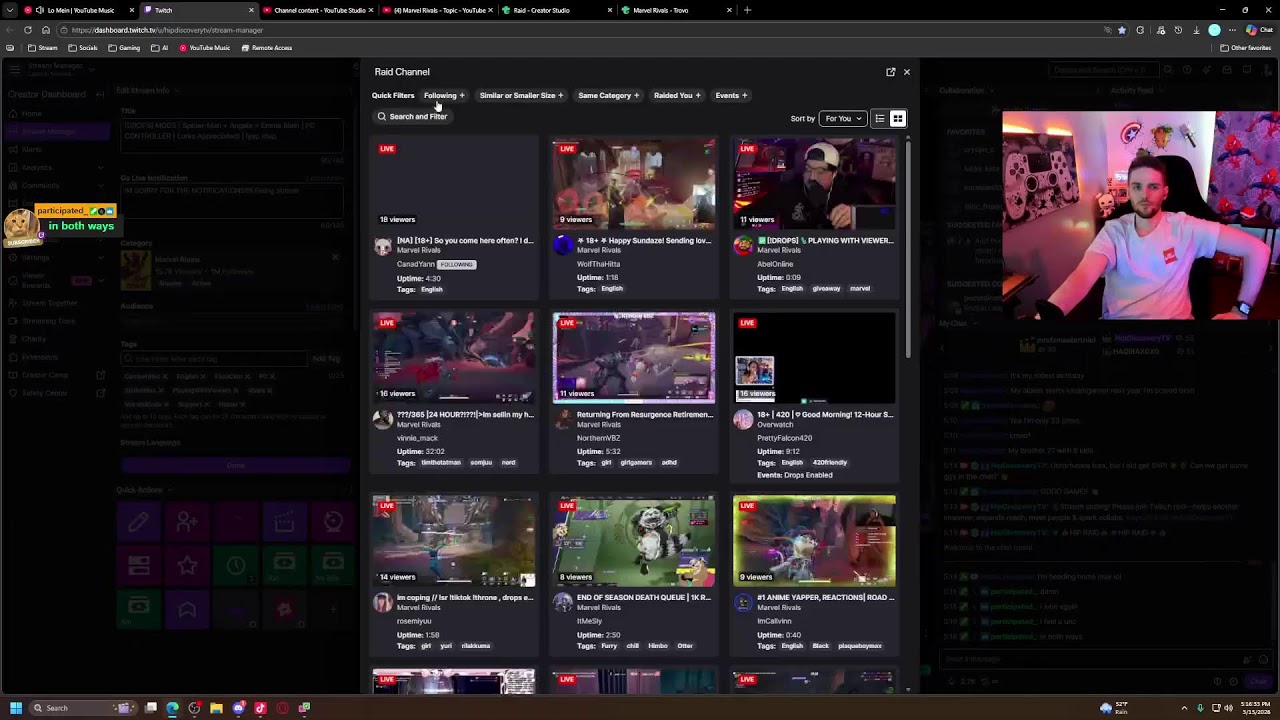Switch to Raid Creator Studio tab
Screen dimensions: 1280x720
555,10
